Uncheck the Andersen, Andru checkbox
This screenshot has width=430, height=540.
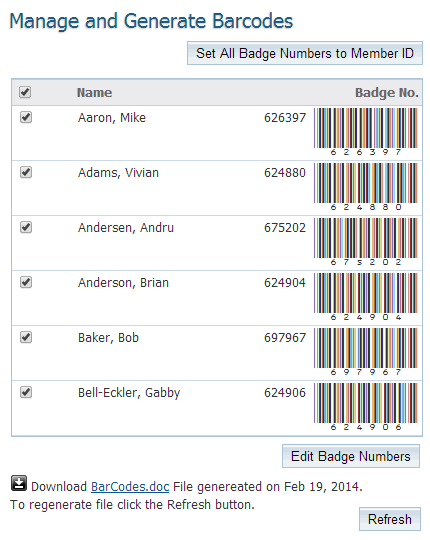(26, 227)
